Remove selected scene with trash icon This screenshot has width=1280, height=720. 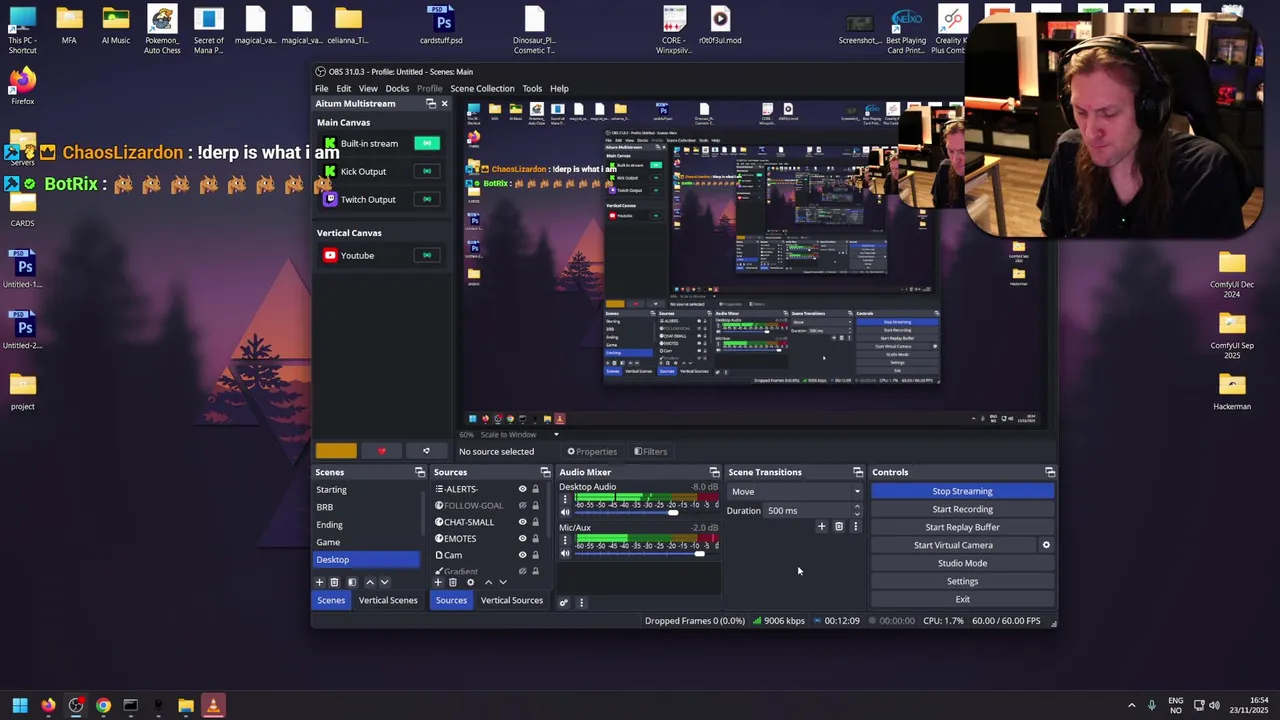coord(335,582)
